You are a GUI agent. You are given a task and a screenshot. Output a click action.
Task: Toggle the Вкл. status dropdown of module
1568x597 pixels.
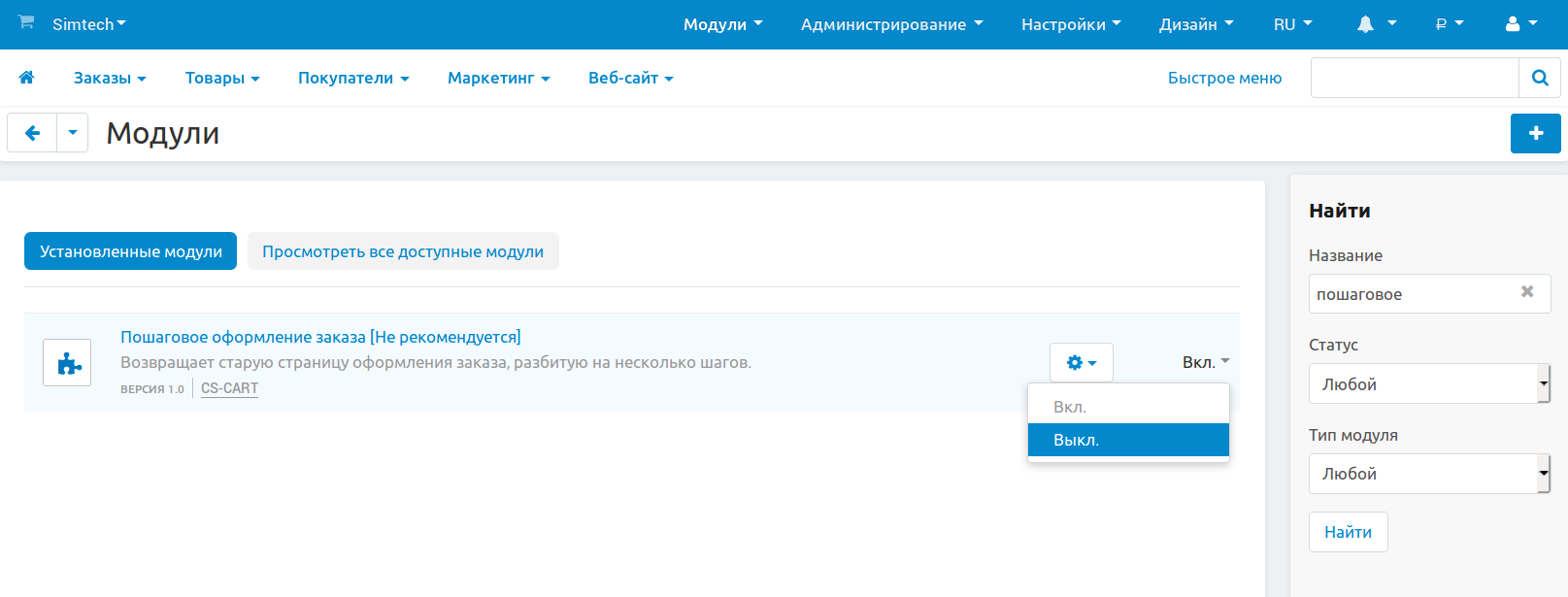click(x=1205, y=362)
